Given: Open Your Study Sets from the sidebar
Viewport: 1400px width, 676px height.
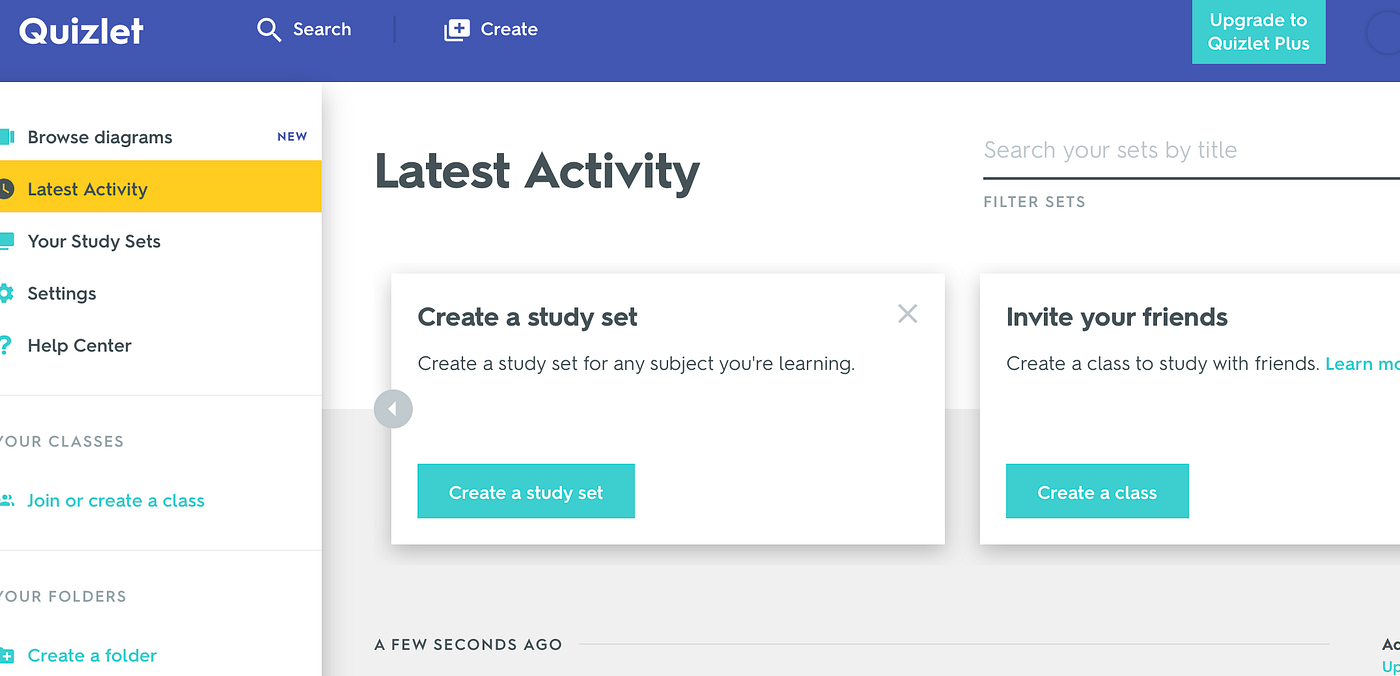Looking at the screenshot, I should (x=93, y=241).
